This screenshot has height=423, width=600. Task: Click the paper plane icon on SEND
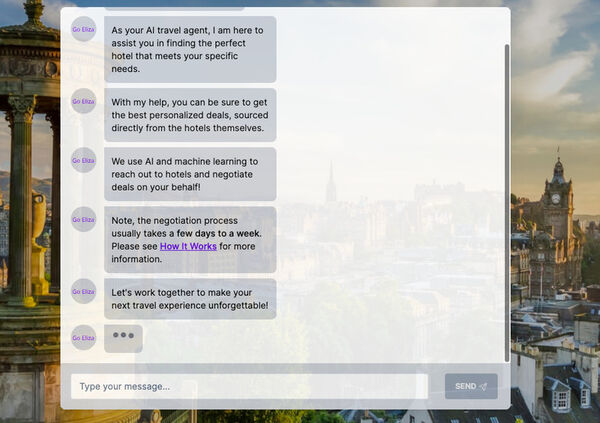tap(483, 387)
